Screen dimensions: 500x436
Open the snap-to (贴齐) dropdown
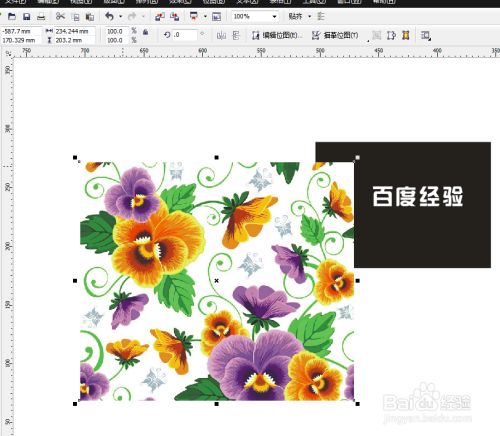pos(310,16)
